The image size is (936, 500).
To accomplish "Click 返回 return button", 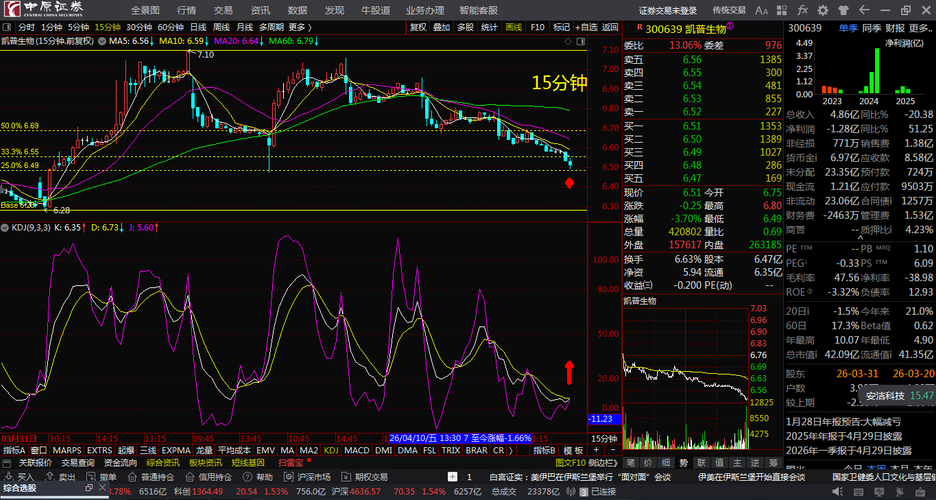I will pos(610,27).
